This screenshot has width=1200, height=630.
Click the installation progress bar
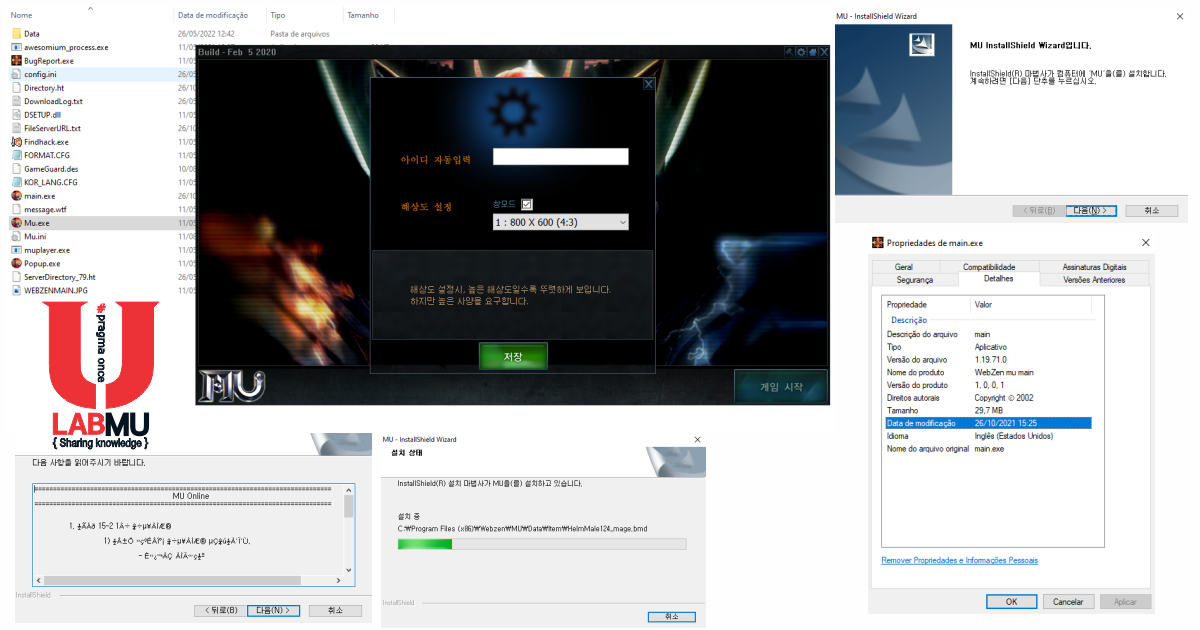(542, 544)
